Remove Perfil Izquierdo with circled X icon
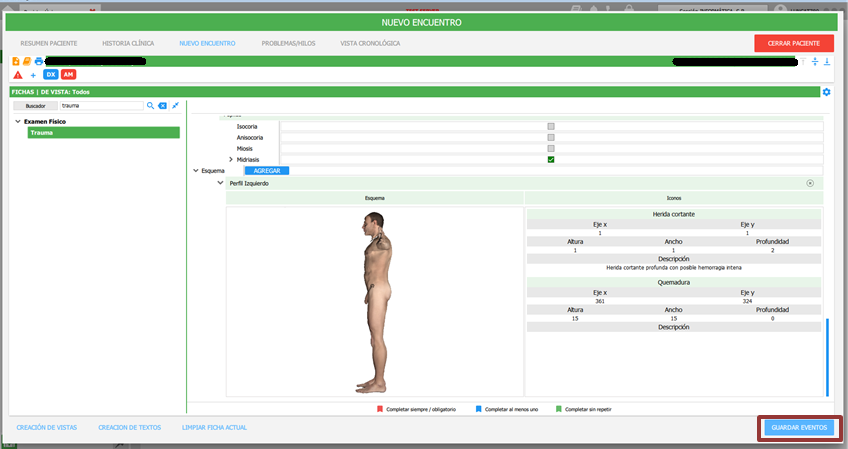This screenshot has height=449, width=848. 810,183
